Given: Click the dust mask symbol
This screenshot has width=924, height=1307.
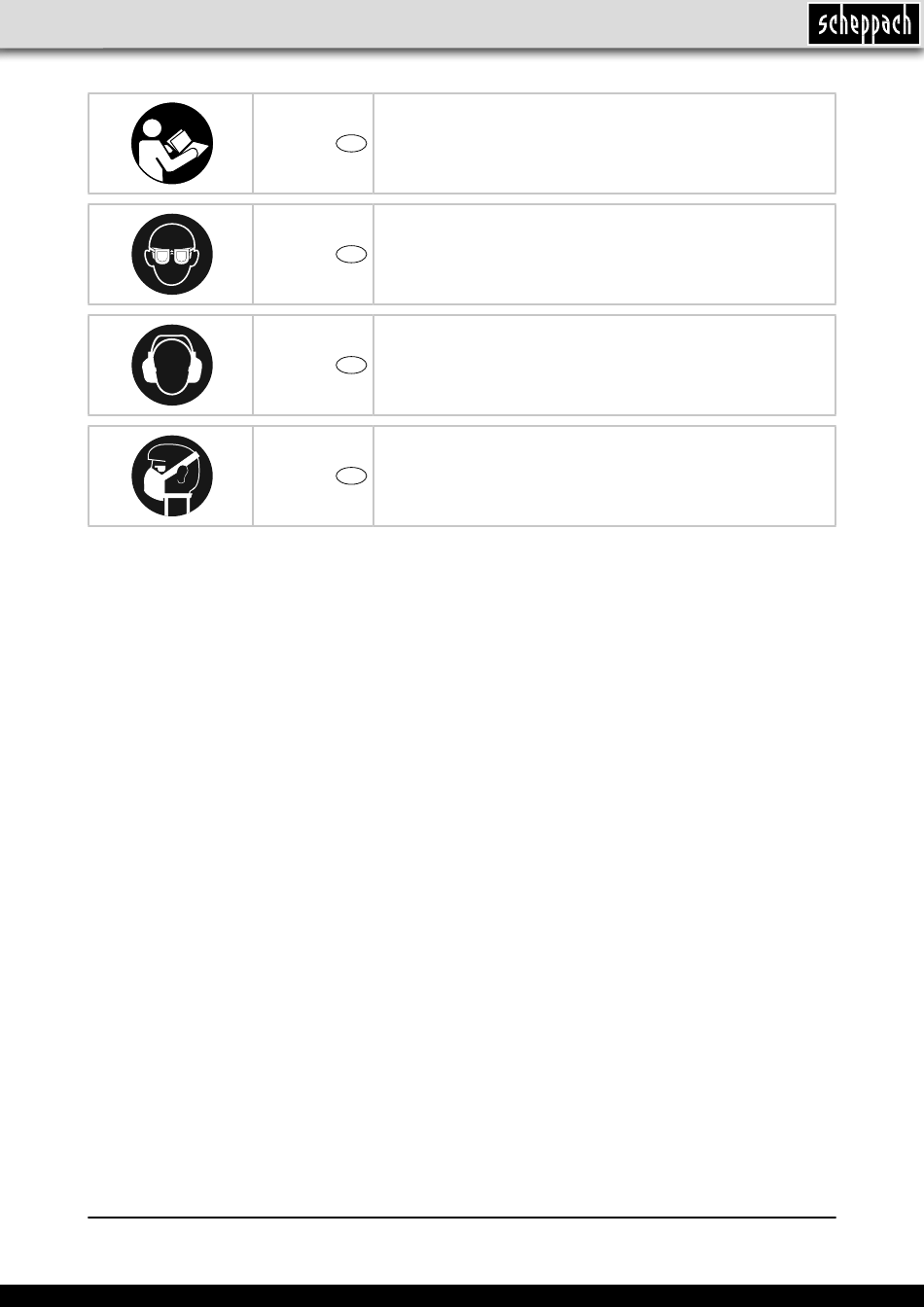Looking at the screenshot, I should (x=172, y=476).
